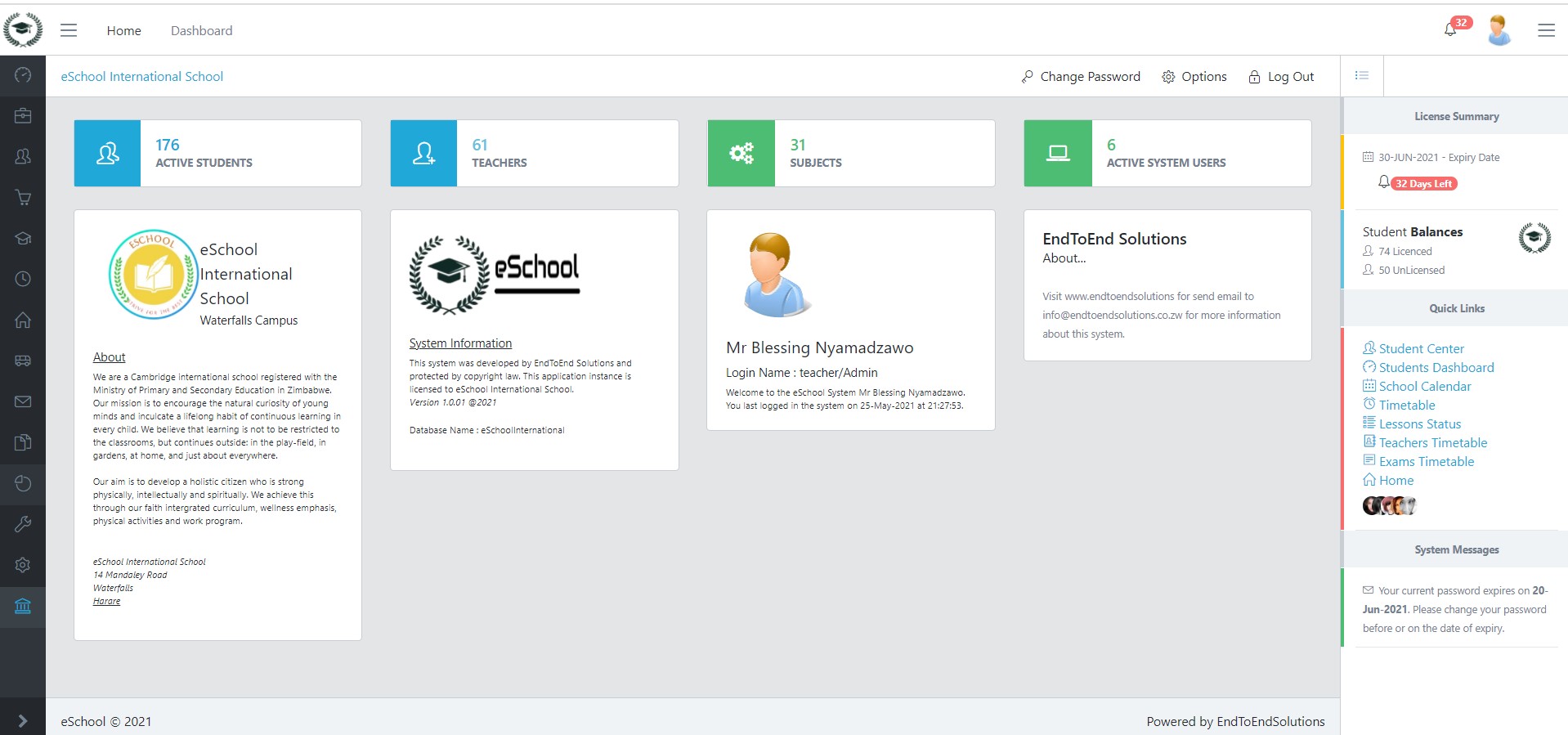This screenshot has width=1568, height=735.
Task: Click the About heading link
Action: pyautogui.click(x=109, y=357)
